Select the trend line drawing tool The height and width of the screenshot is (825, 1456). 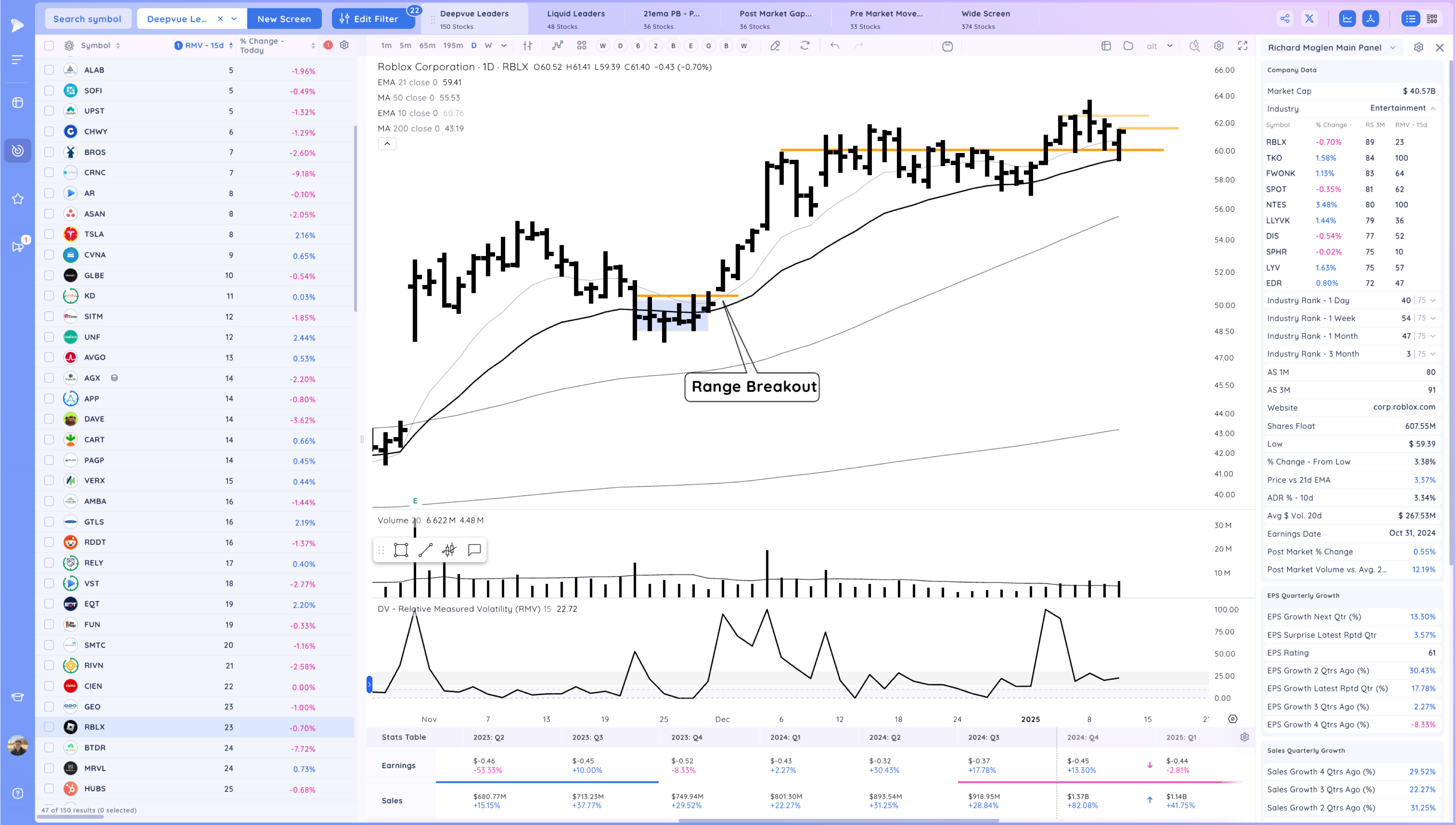click(425, 550)
